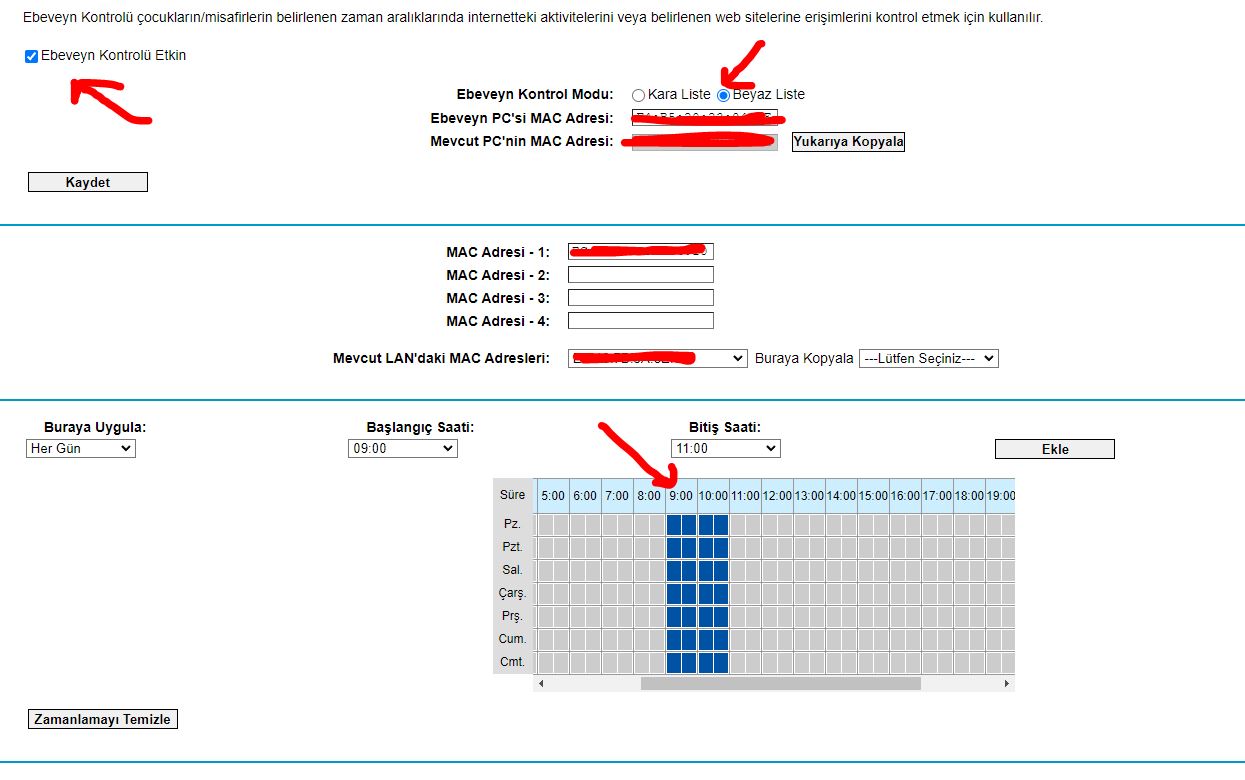Toggle the Ebeveyn Kontrolü Etkin checkbox
This screenshot has height=780, width=1245.
(31, 57)
